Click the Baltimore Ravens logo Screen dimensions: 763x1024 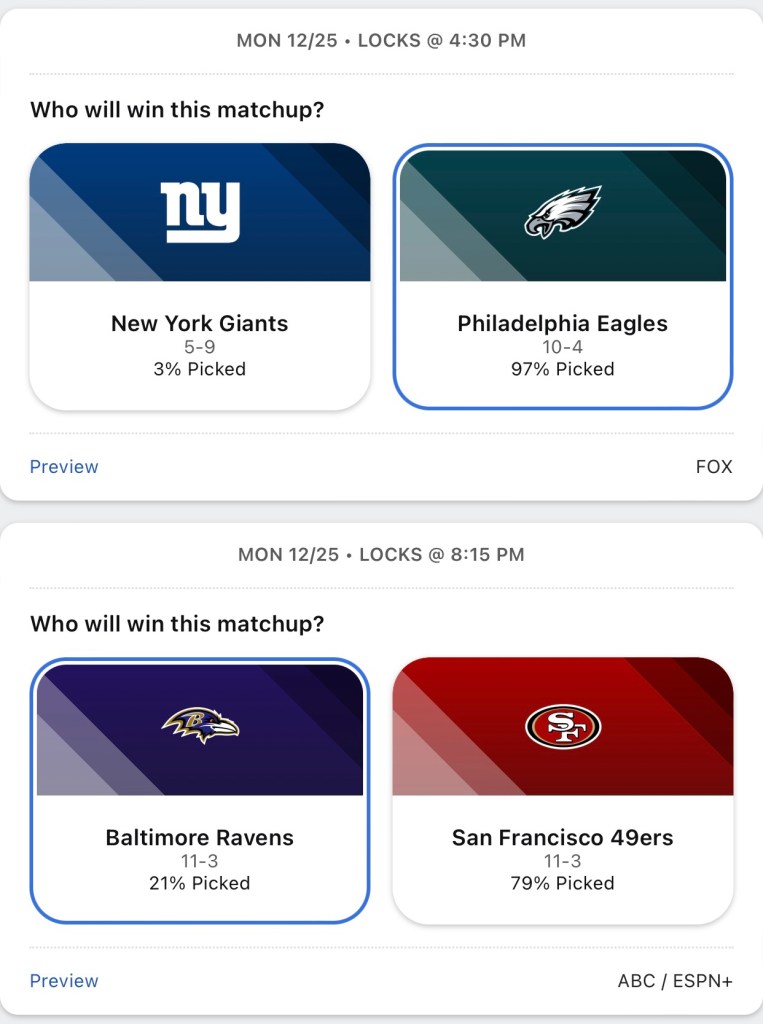[x=200, y=726]
